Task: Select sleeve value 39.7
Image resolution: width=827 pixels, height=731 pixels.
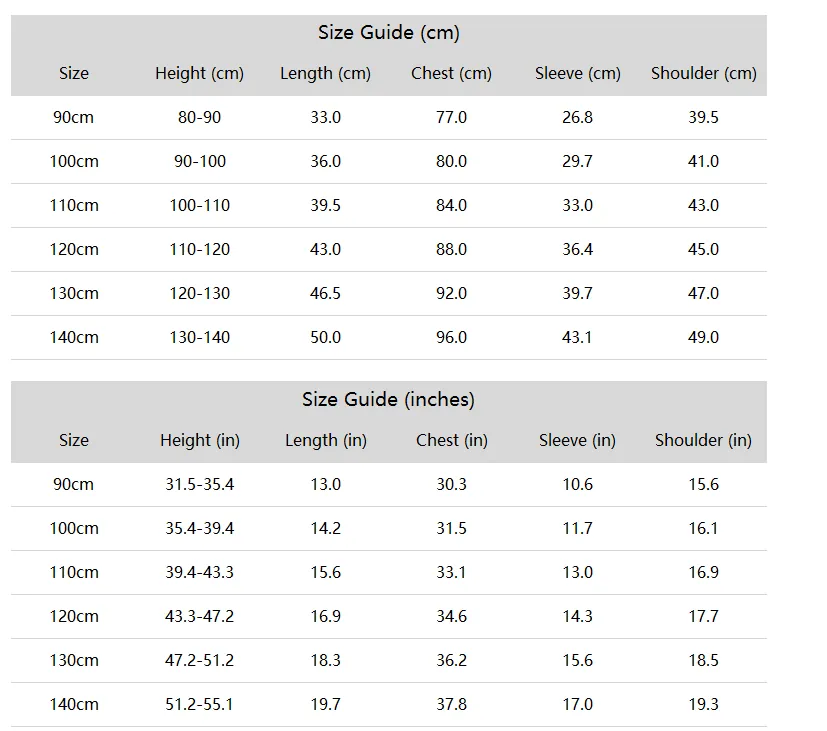Action: [x=578, y=293]
